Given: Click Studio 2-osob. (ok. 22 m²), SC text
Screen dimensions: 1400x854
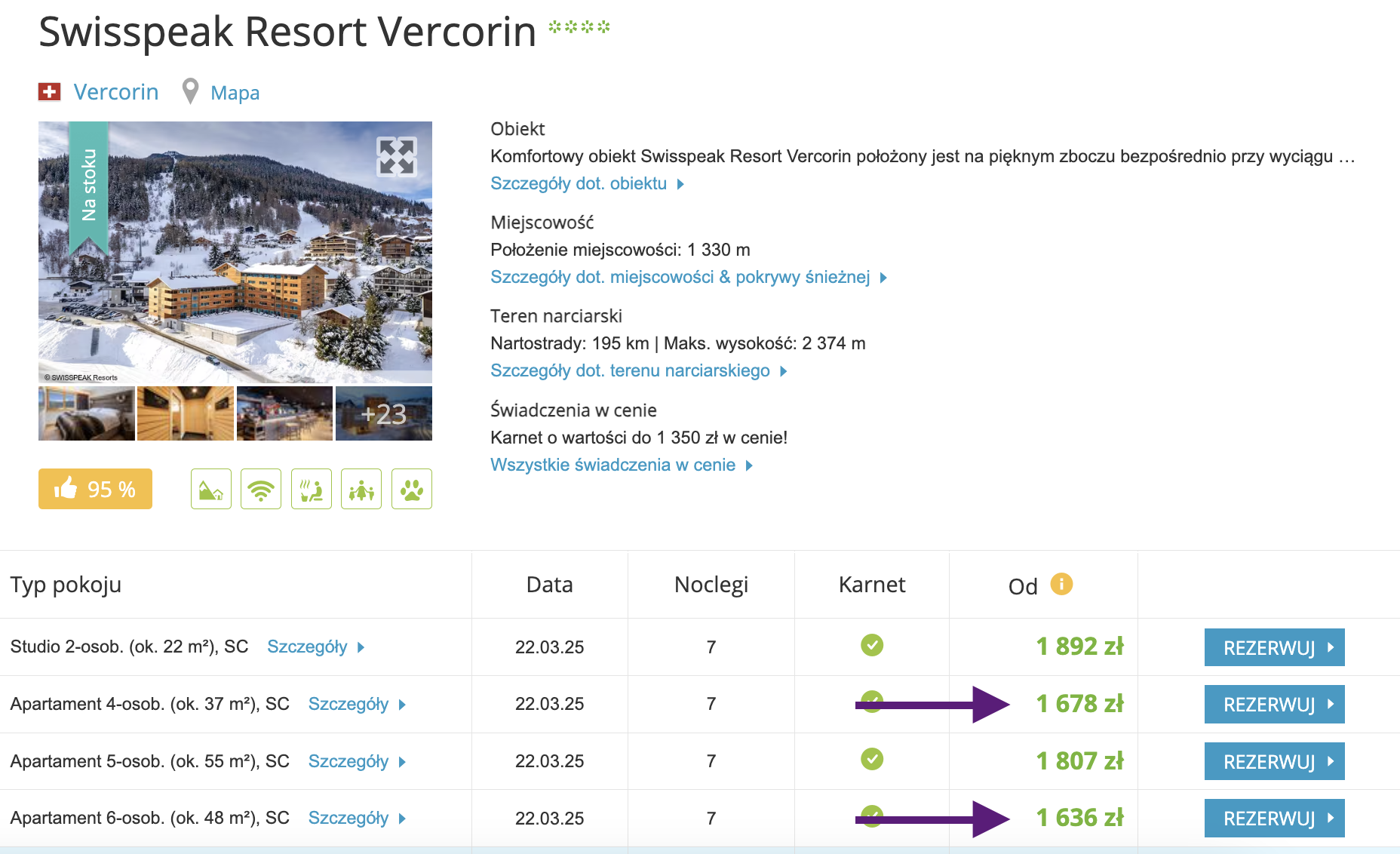Looking at the screenshot, I should coord(129,647).
